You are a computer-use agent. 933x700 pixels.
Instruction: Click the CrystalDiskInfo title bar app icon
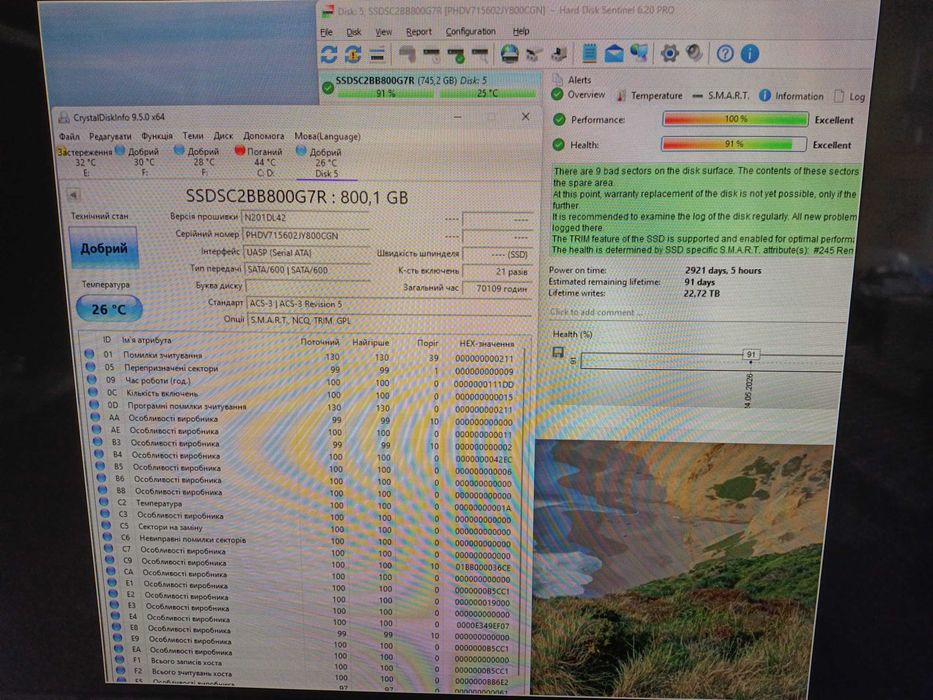pos(63,117)
